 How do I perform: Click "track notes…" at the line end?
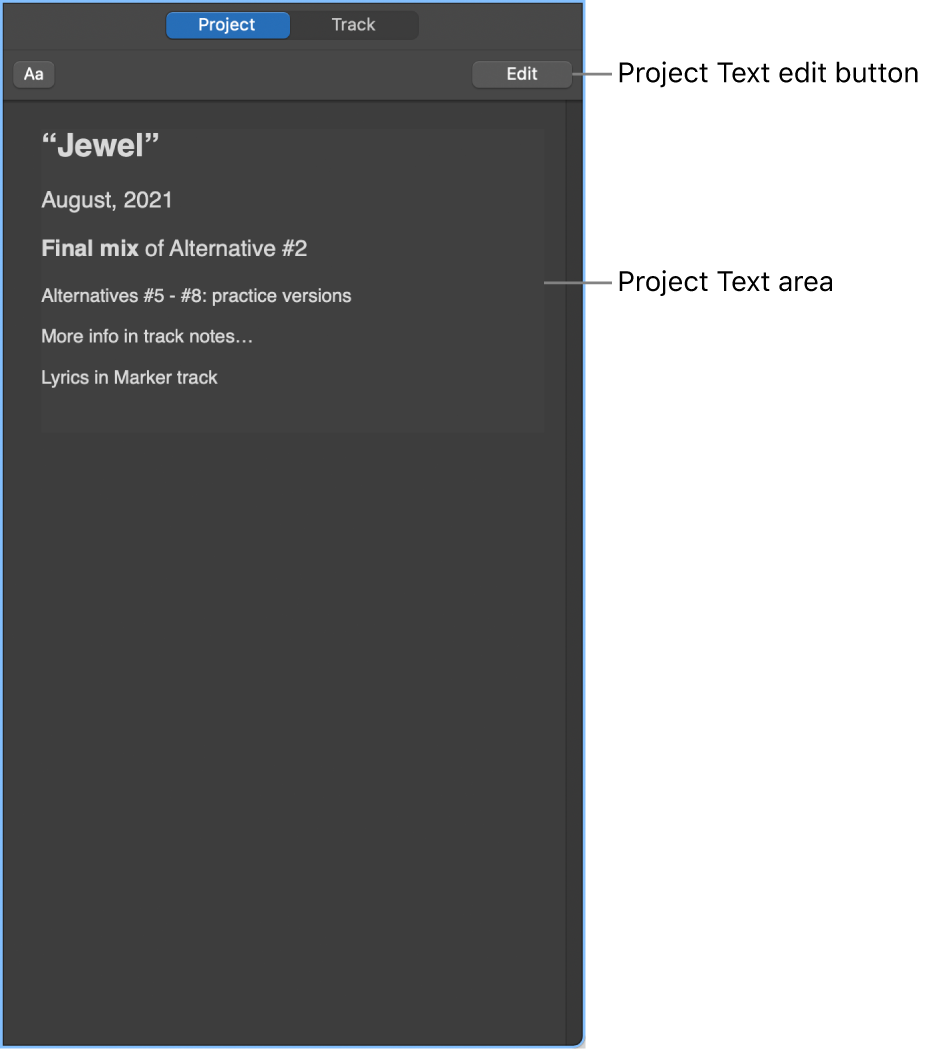(198, 336)
